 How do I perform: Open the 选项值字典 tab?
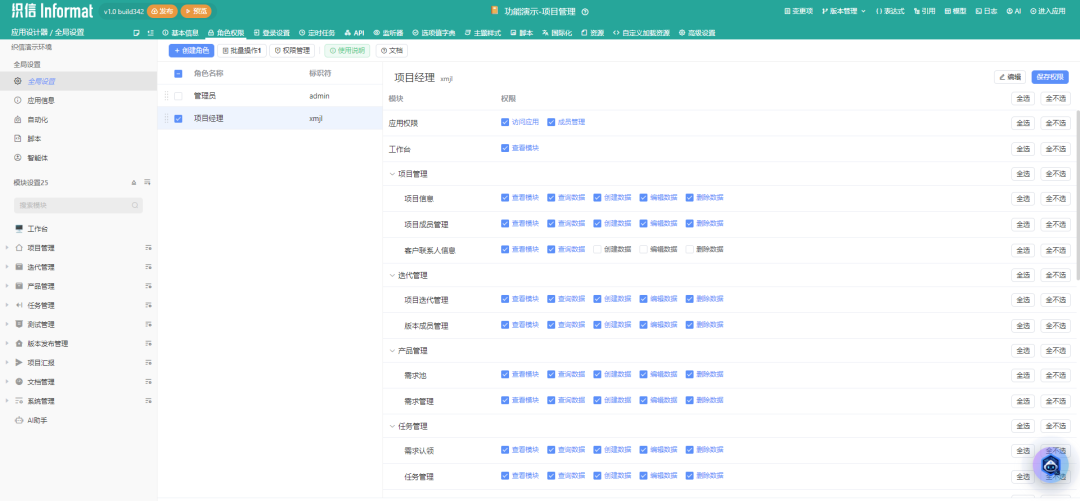click(x=434, y=32)
